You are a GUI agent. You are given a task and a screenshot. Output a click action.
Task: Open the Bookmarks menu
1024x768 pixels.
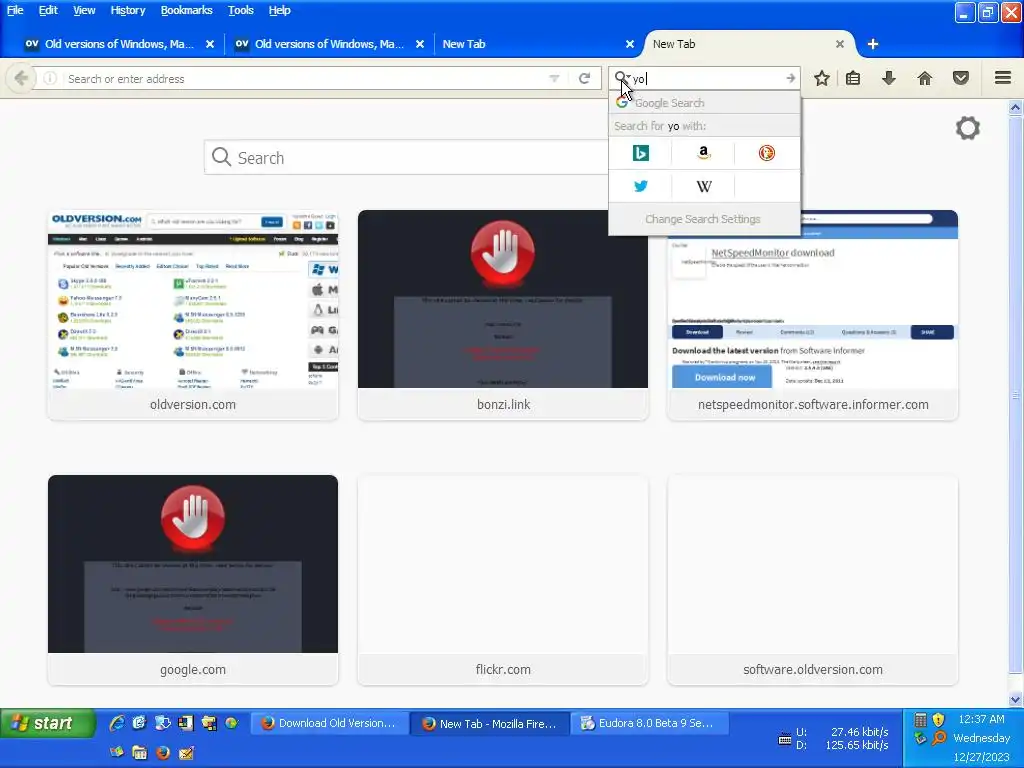[x=186, y=10]
